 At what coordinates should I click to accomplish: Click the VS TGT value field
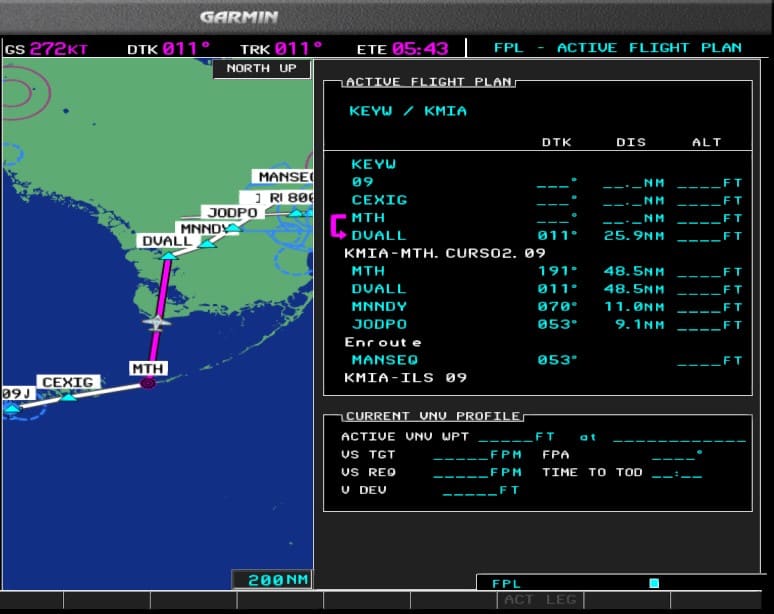pos(477,455)
